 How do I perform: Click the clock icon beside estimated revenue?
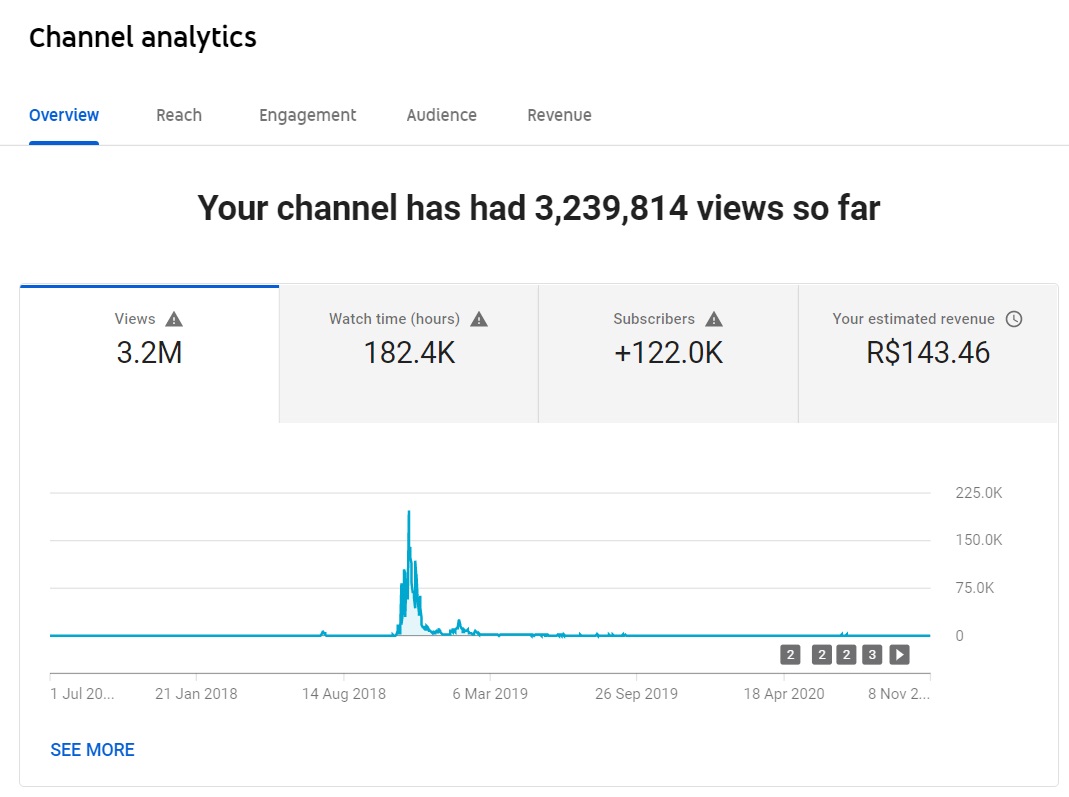(x=1014, y=319)
